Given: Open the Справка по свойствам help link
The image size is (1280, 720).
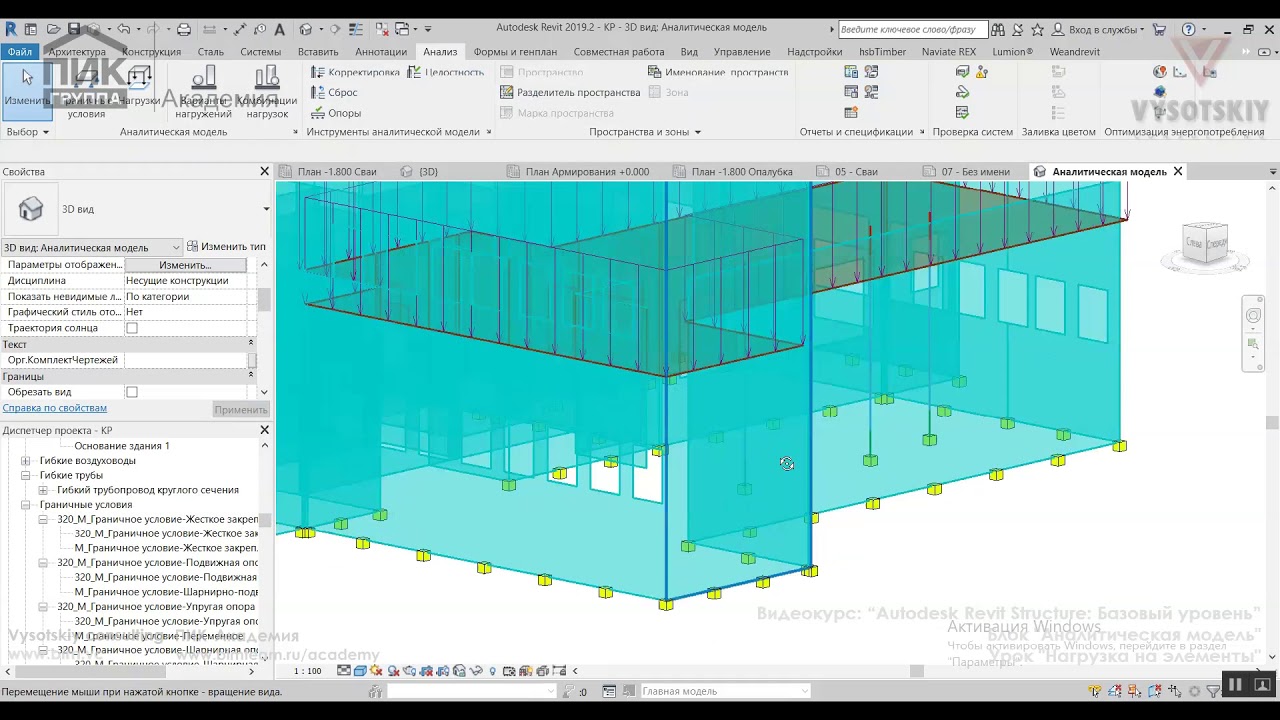Looking at the screenshot, I should click(54, 408).
